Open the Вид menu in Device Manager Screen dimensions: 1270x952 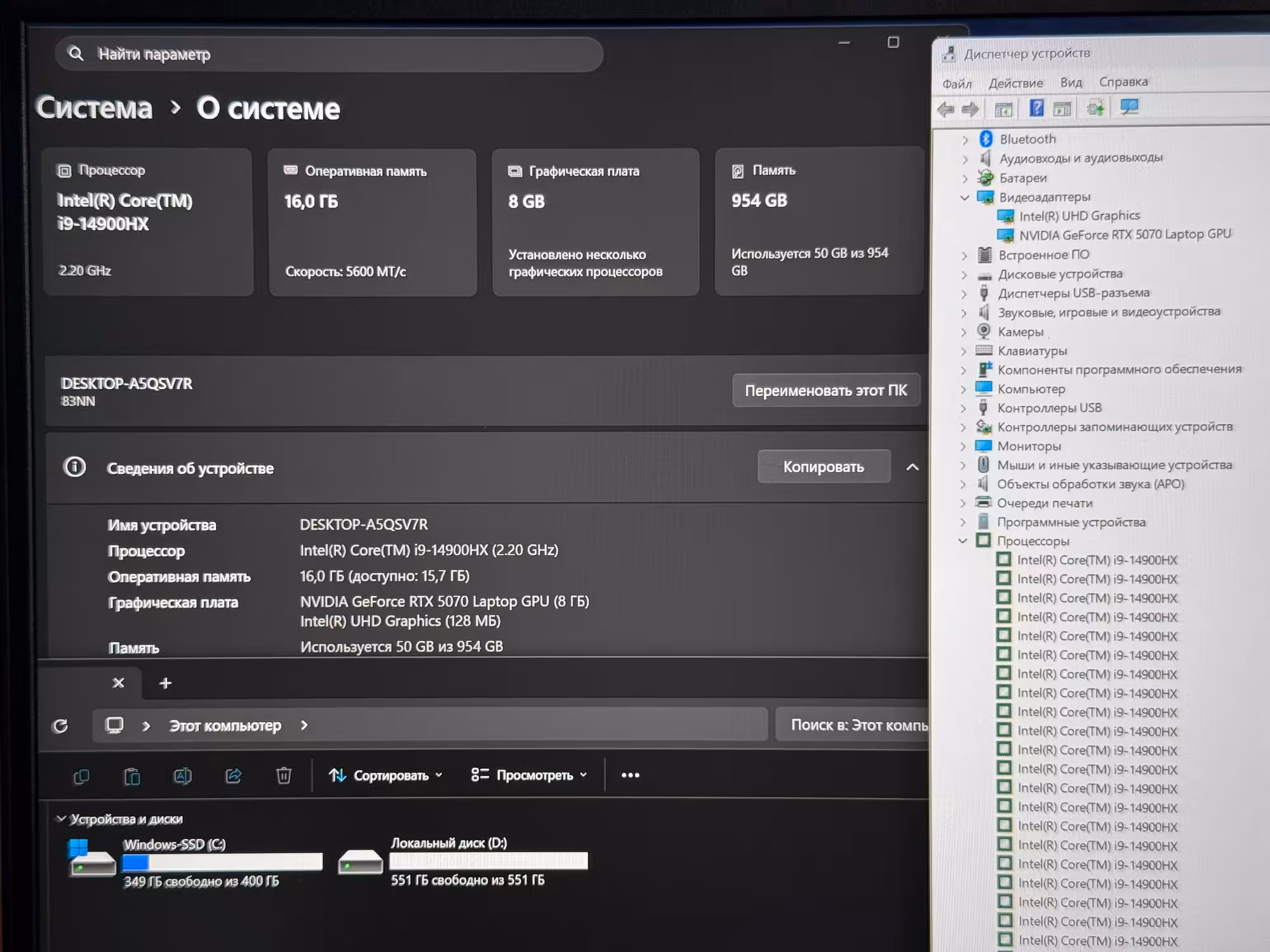[1071, 83]
